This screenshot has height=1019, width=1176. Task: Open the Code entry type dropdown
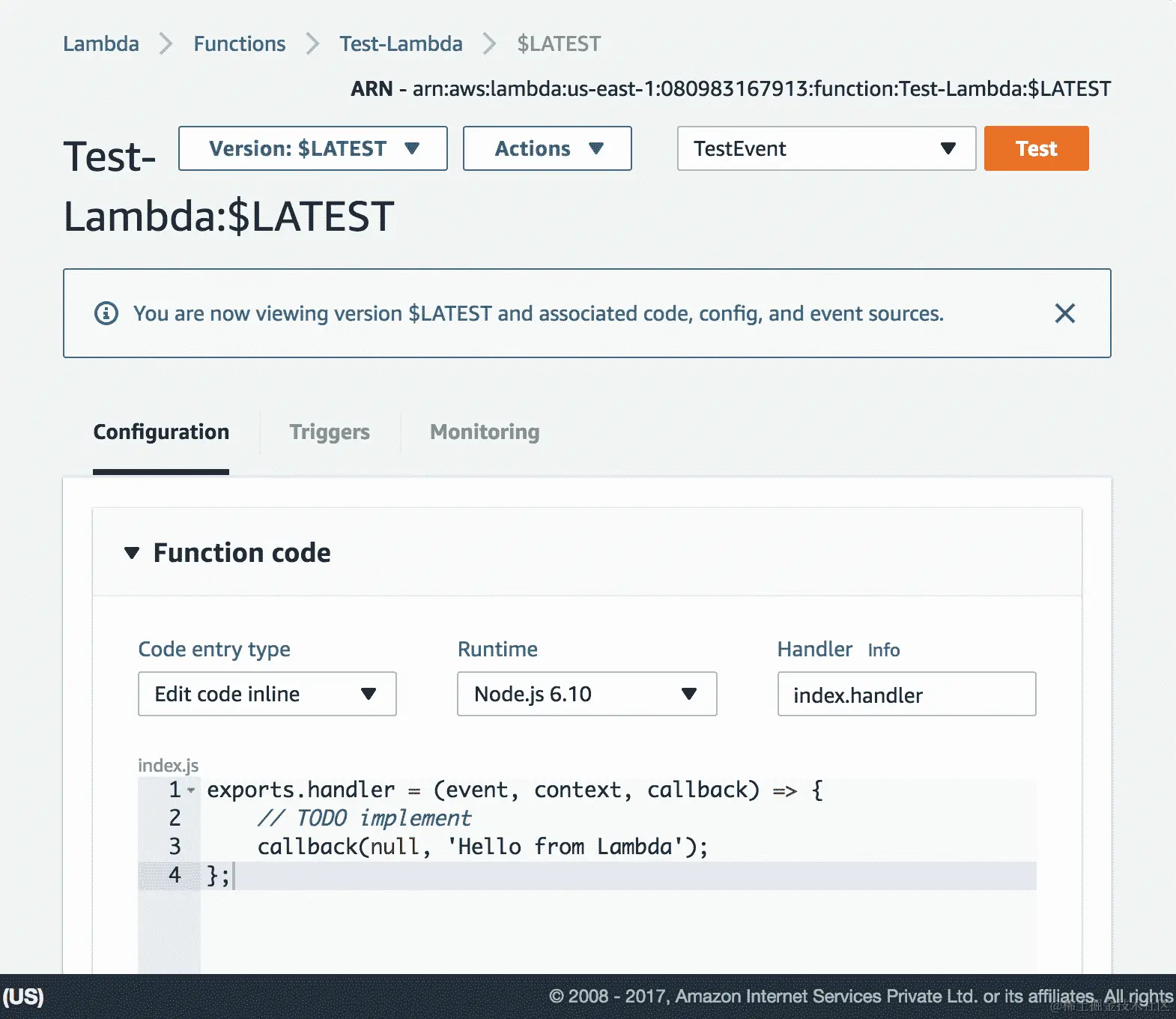point(267,694)
